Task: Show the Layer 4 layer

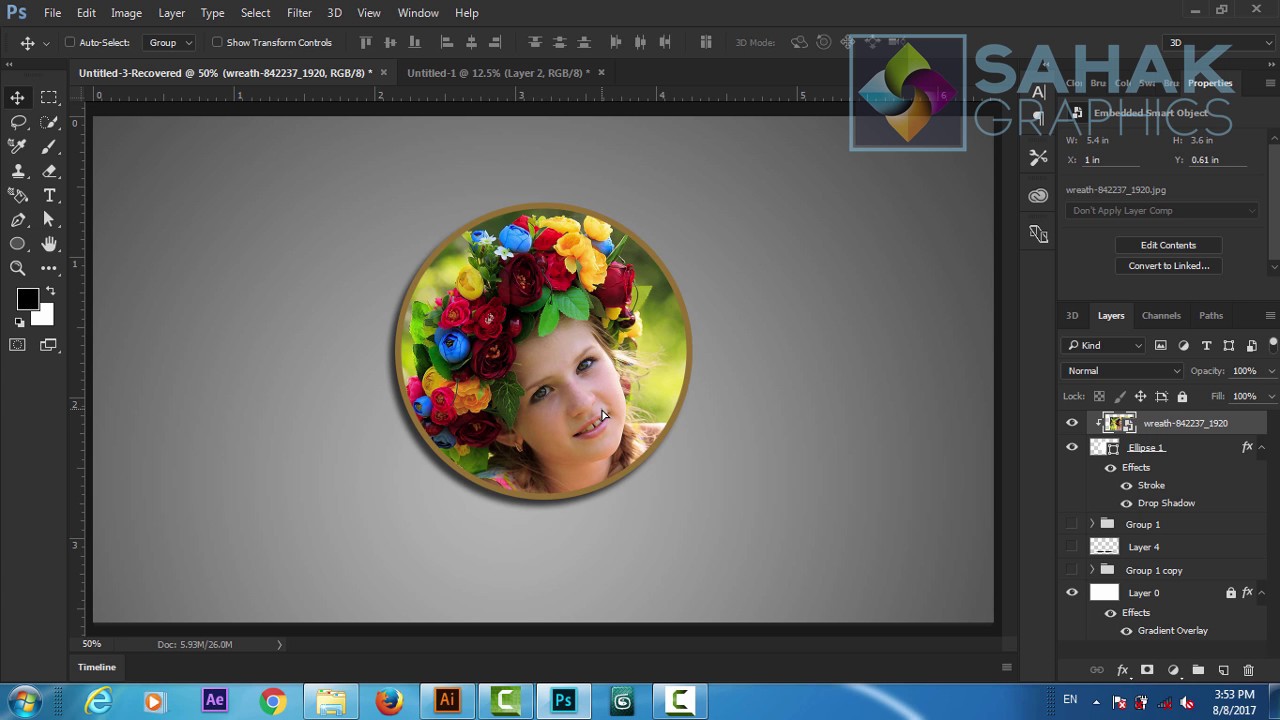Action: (1072, 547)
